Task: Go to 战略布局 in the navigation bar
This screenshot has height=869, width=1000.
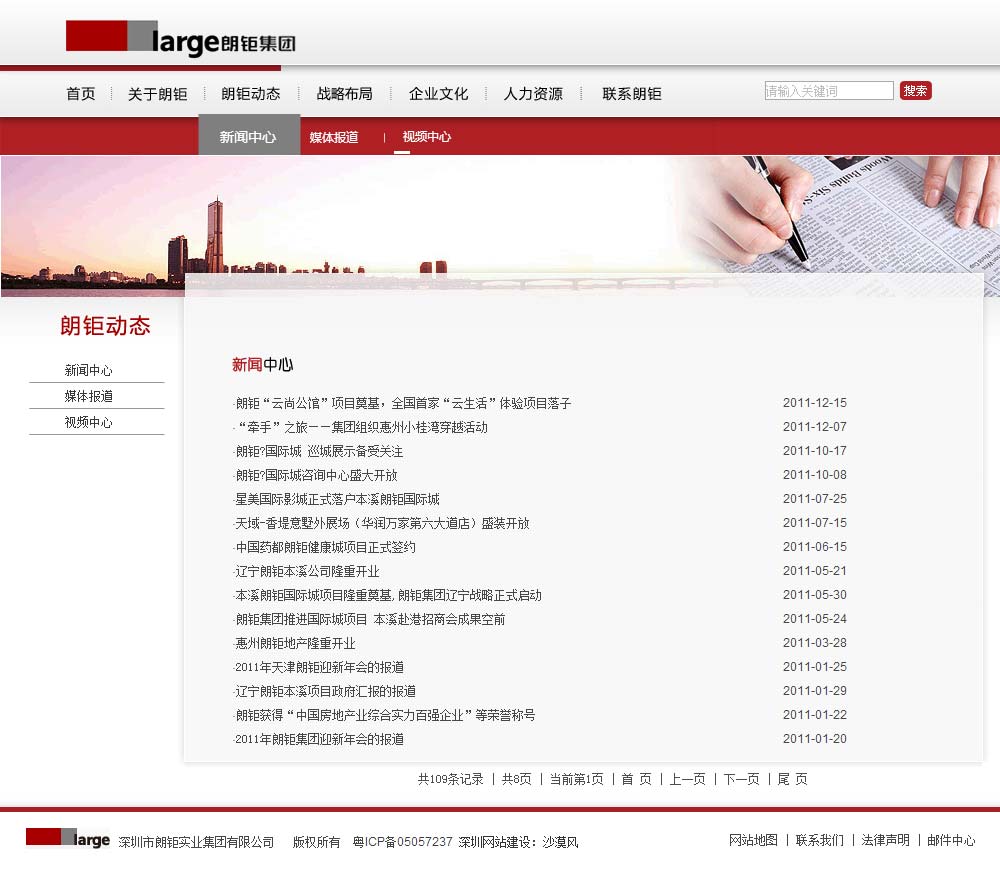Action: click(x=344, y=94)
